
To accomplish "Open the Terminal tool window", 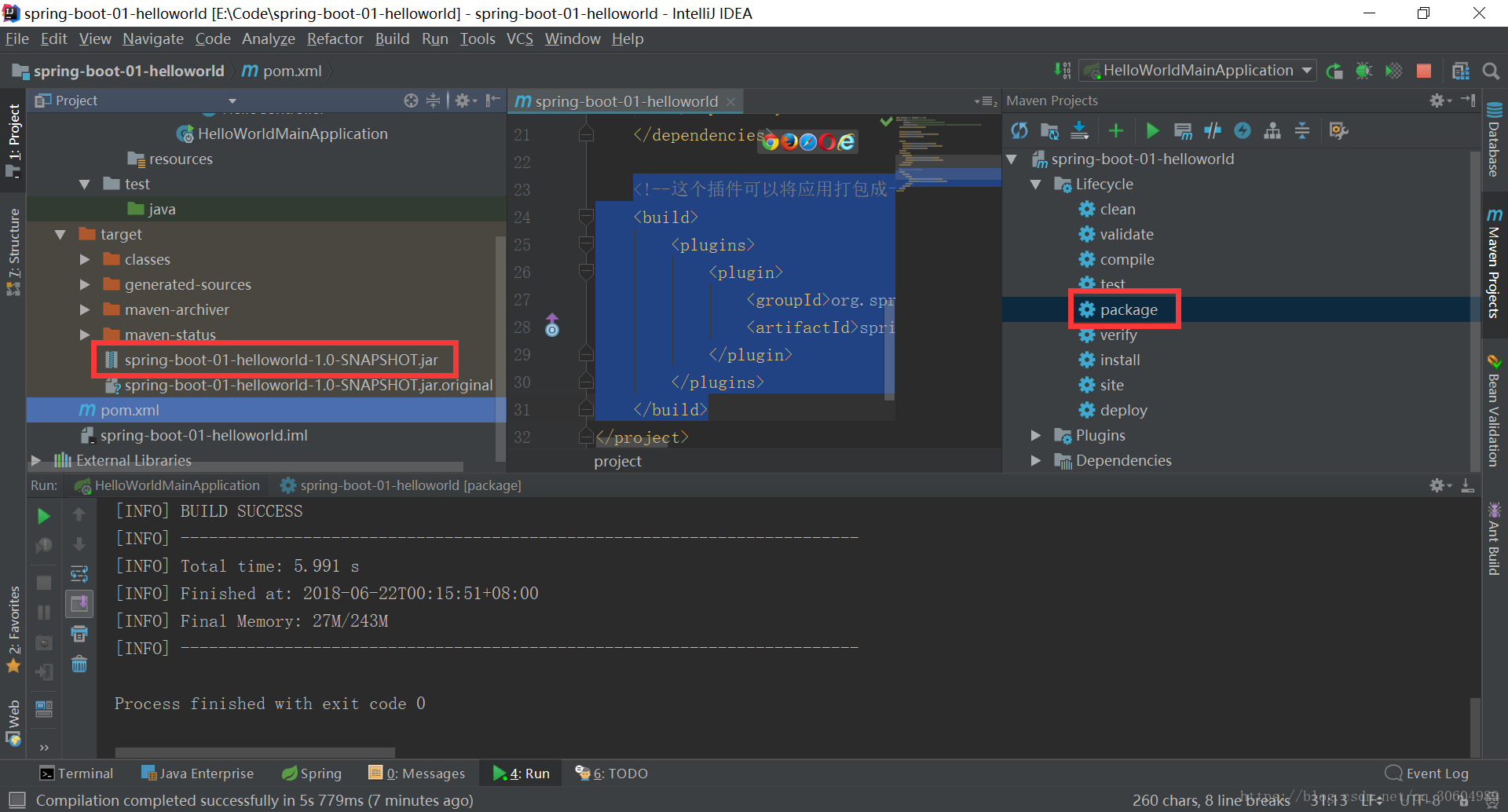I will (x=76, y=774).
